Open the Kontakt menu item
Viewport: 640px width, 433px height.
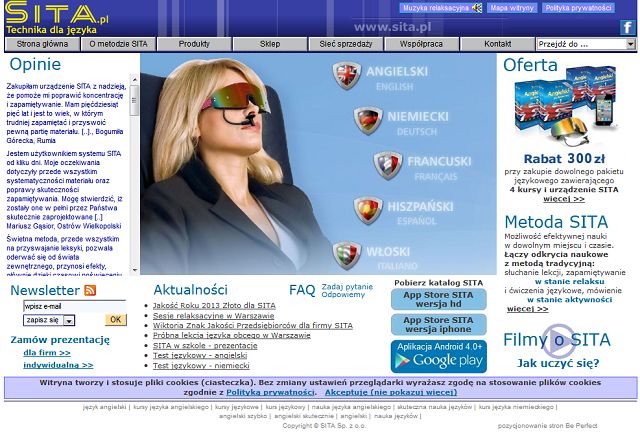coord(498,44)
